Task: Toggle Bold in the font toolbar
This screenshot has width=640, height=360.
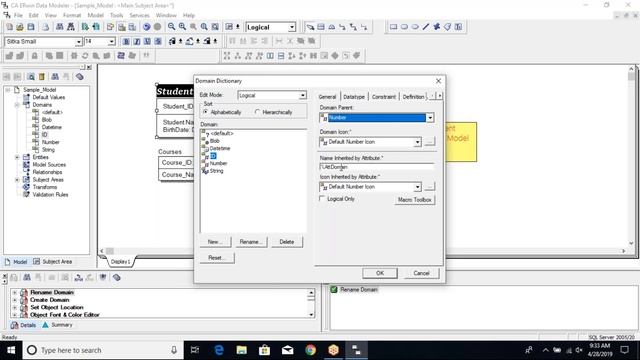Action: coord(126,41)
